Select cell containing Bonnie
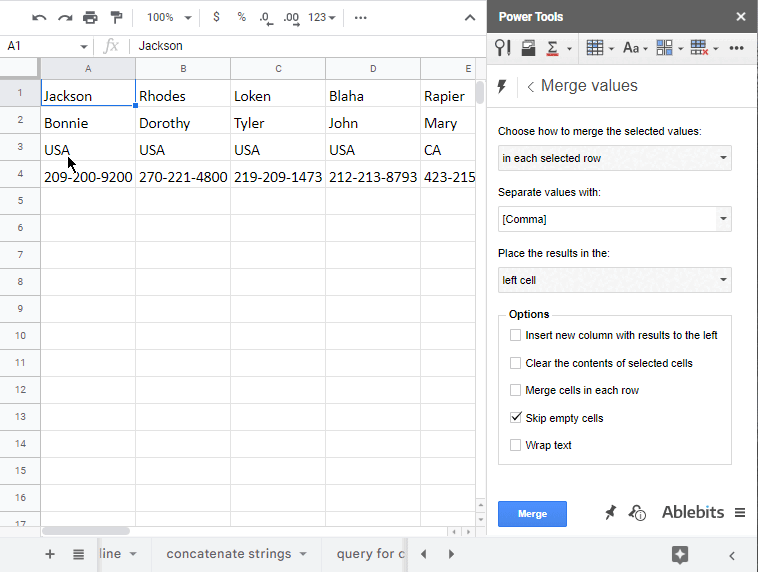 88,120
